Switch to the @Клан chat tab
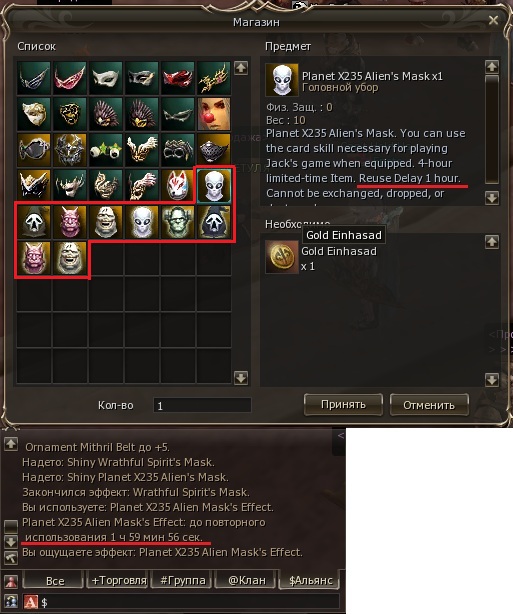This screenshot has width=513, height=614. [x=247, y=580]
